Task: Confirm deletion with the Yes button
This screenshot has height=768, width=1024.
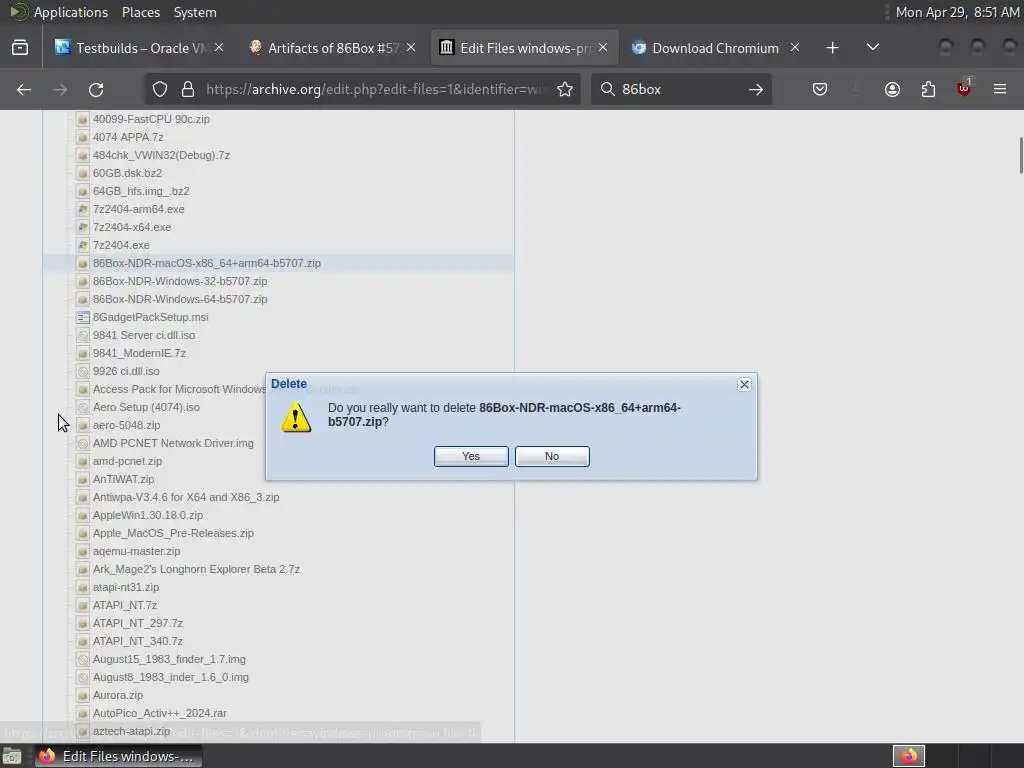Action: pos(471,456)
